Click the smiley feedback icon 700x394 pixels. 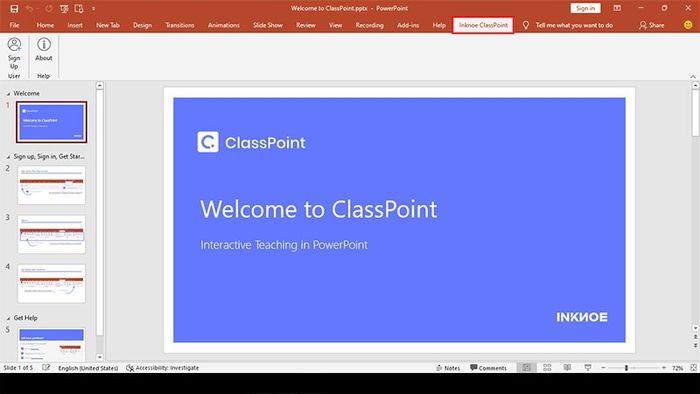(688, 25)
